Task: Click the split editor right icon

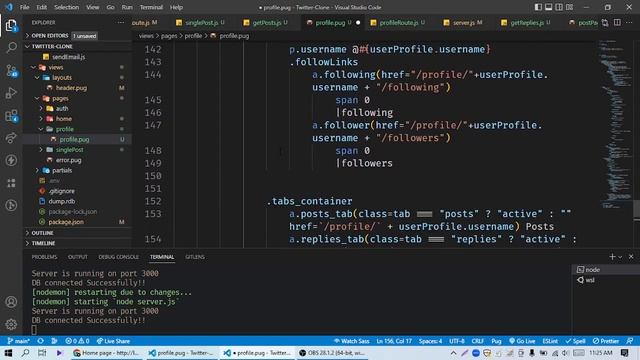Action: pos(618,23)
